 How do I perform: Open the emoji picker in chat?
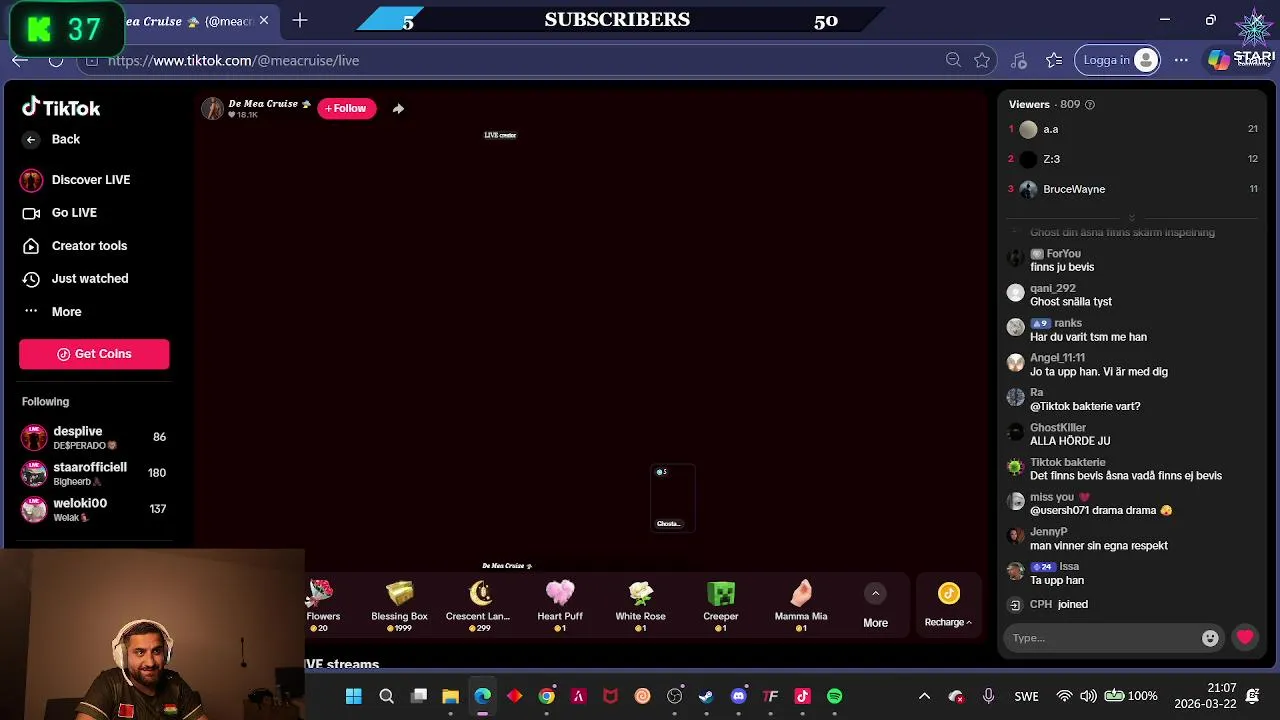(1210, 638)
